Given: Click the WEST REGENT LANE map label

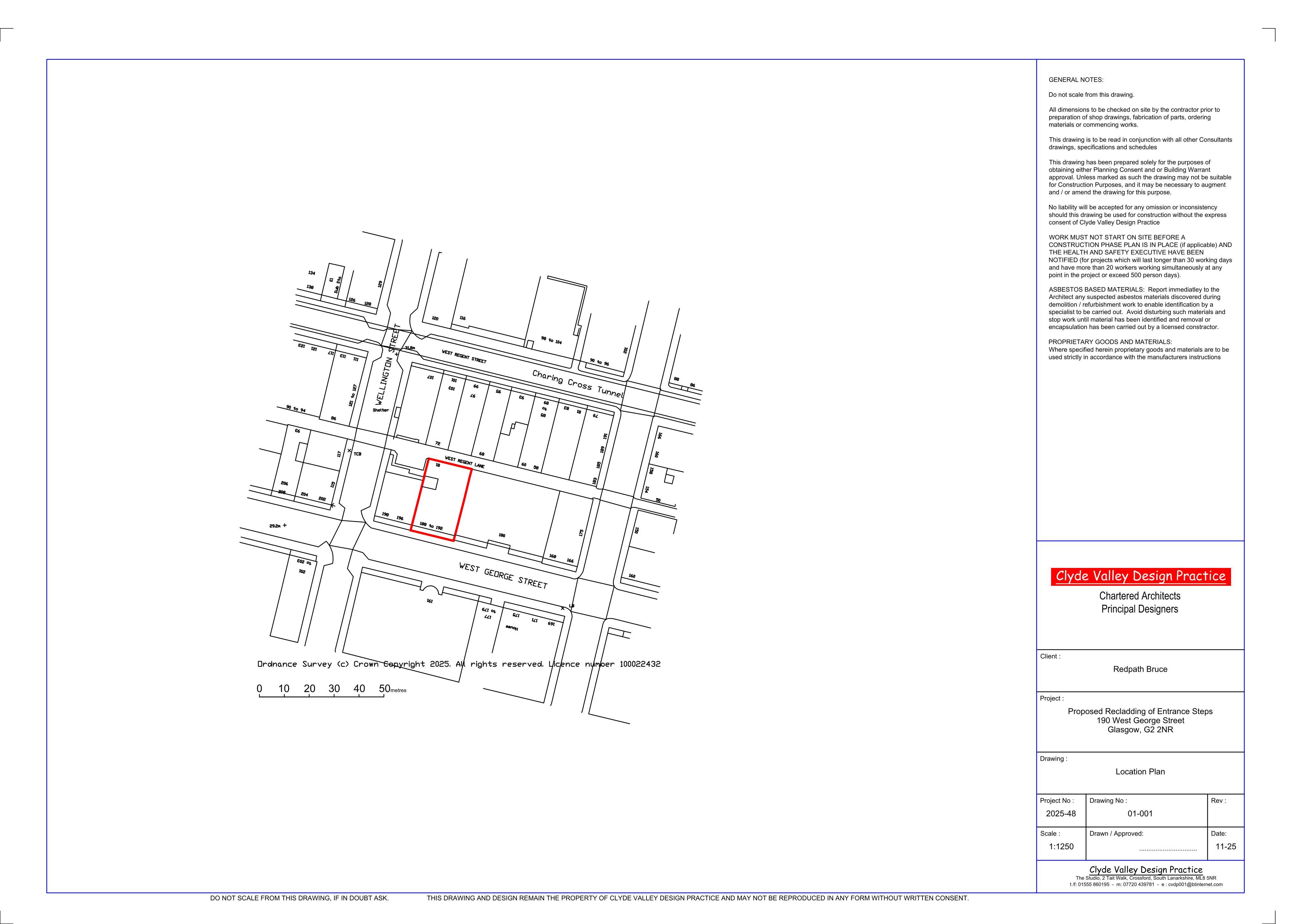Looking at the screenshot, I should click(x=465, y=462).
